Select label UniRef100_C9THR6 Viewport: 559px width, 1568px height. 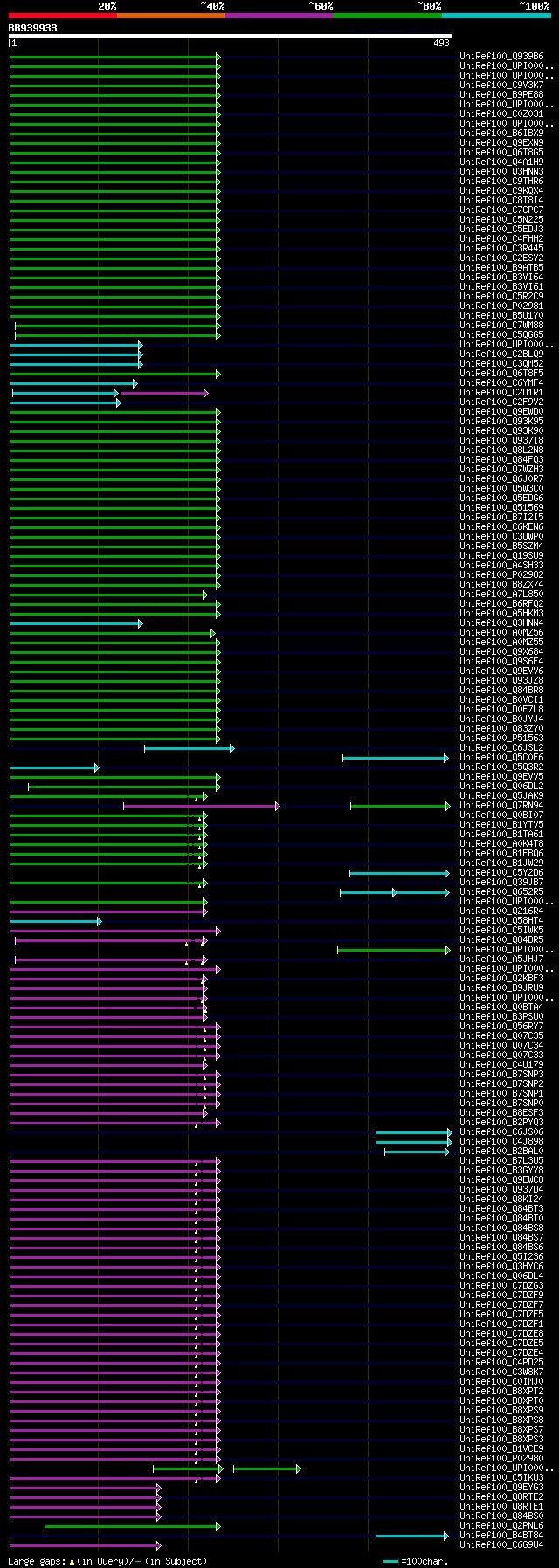501,182
